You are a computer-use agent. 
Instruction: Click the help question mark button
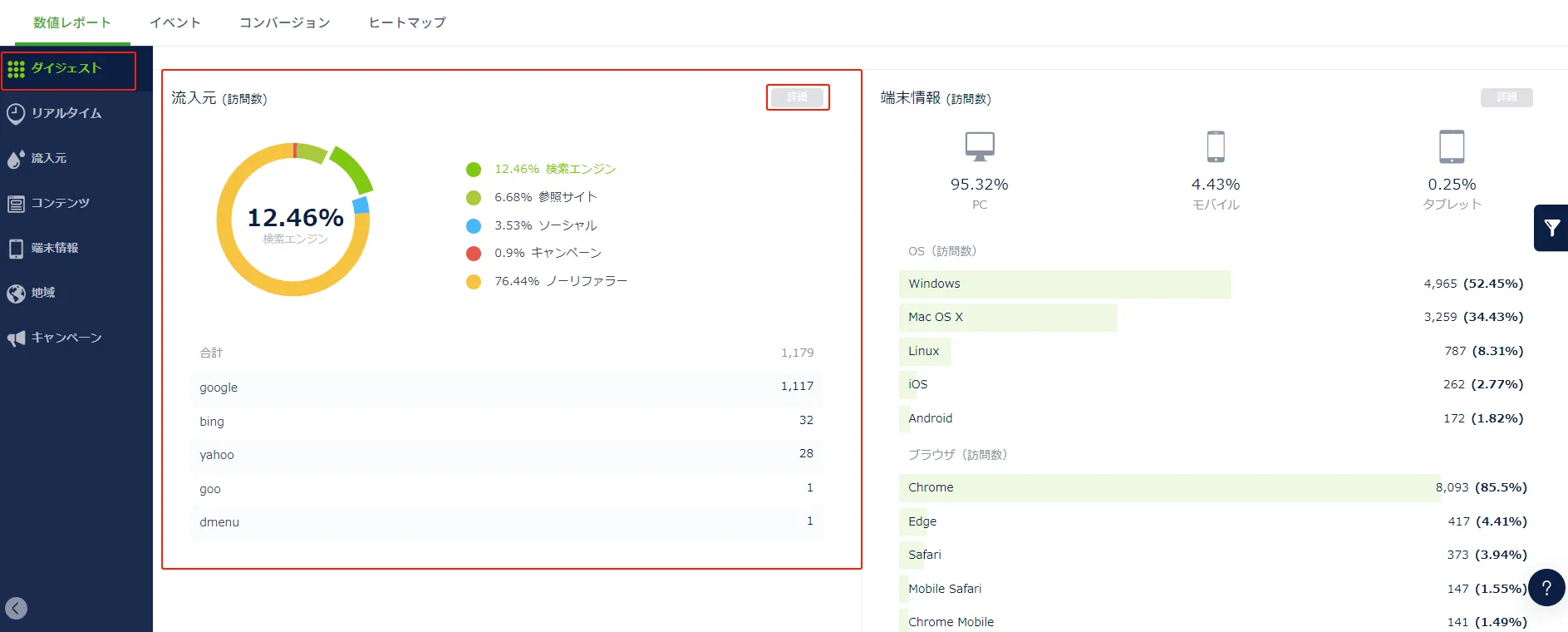1546,588
